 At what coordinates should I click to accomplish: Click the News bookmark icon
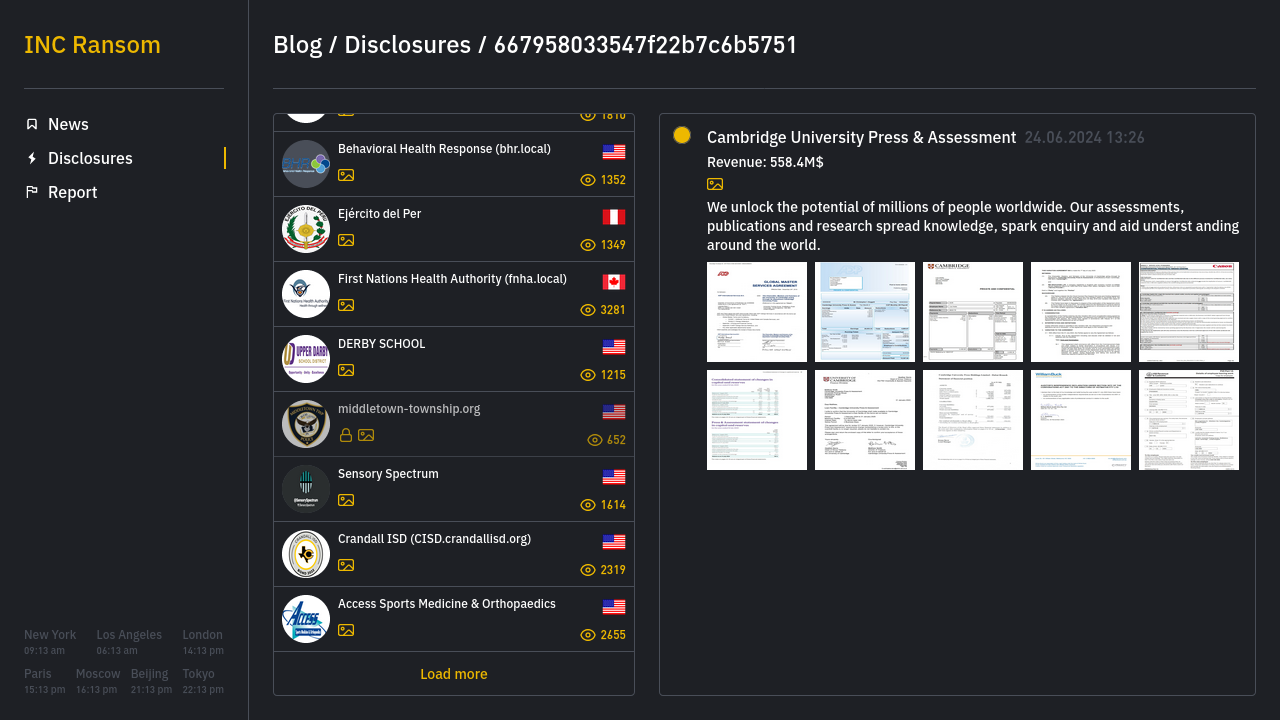32,124
